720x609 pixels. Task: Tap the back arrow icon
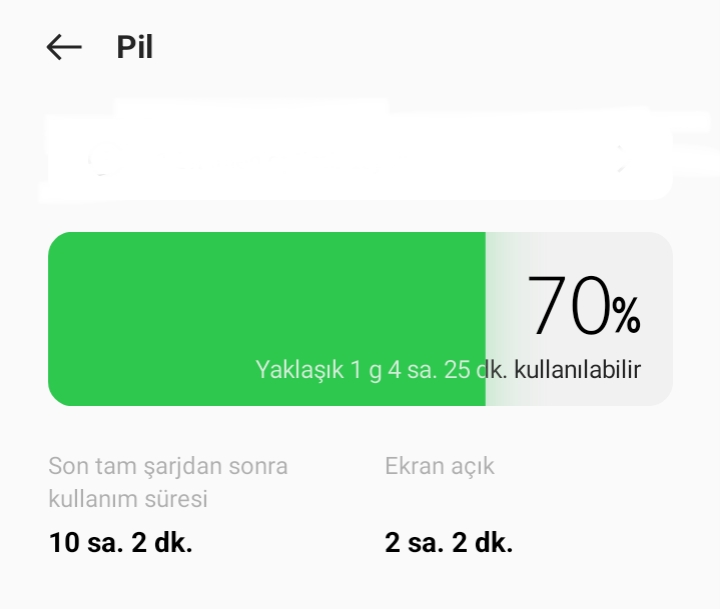[64, 47]
